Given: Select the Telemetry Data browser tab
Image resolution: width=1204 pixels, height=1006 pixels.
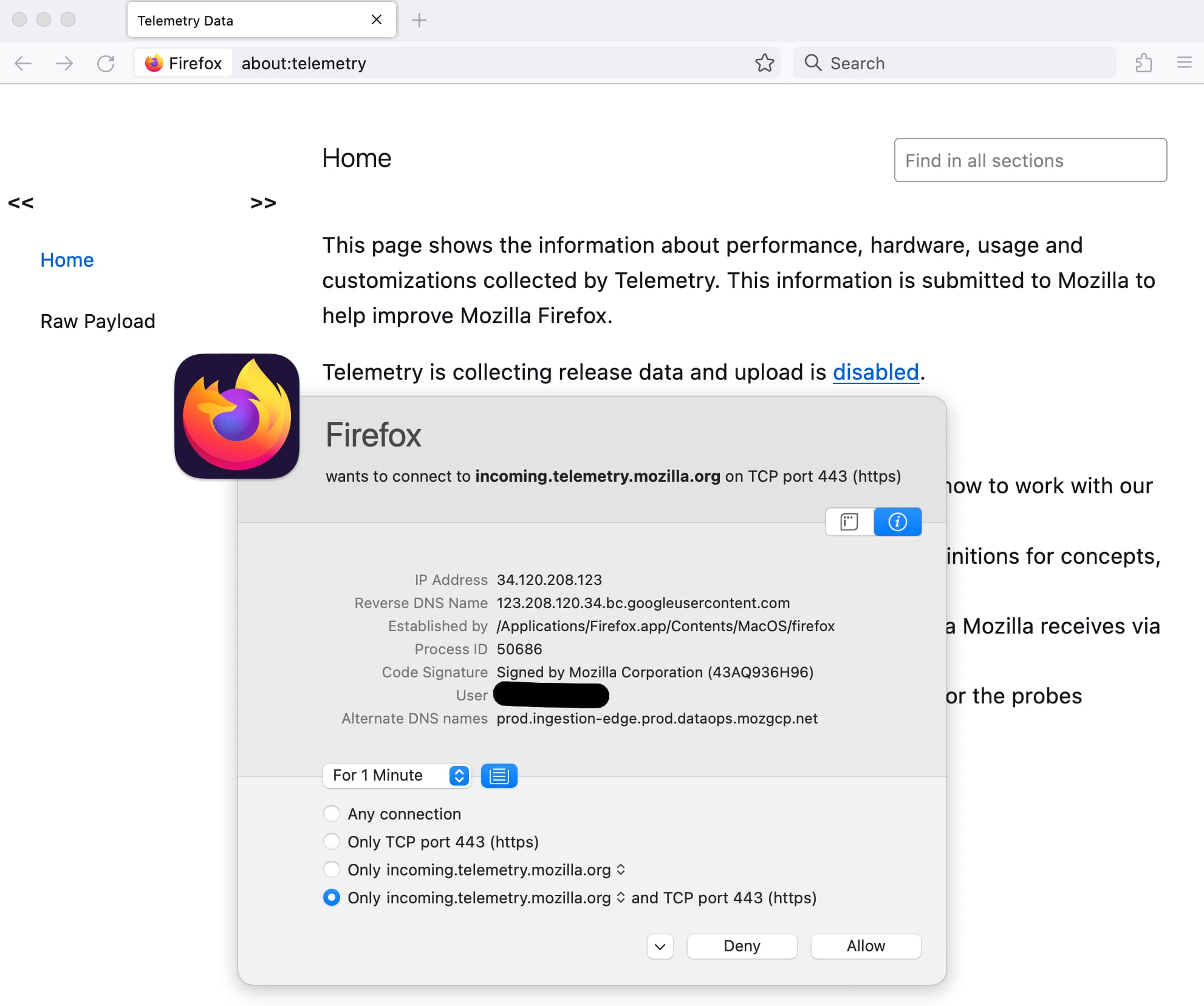Looking at the screenshot, I should pos(261,20).
